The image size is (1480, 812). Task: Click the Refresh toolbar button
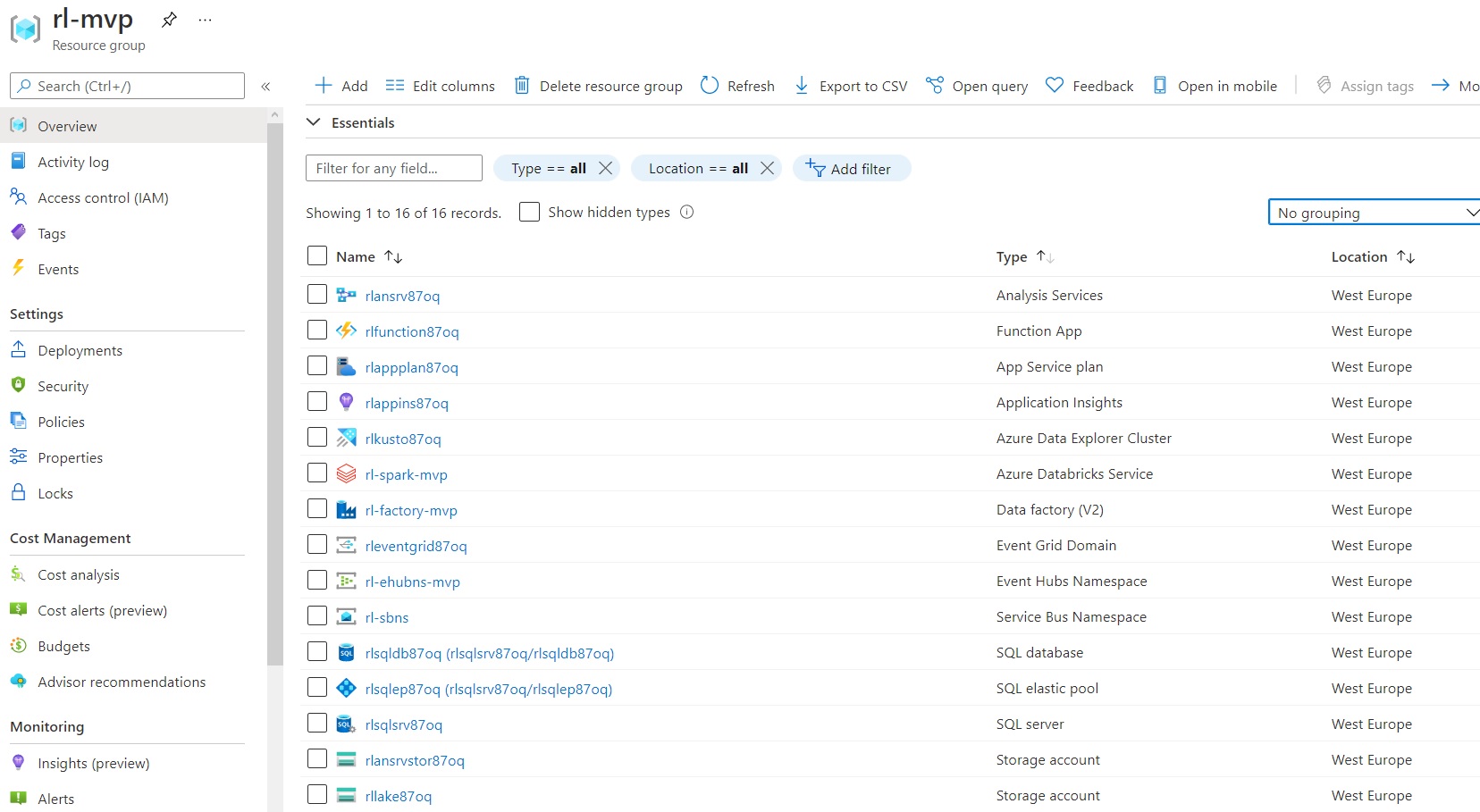[737, 86]
